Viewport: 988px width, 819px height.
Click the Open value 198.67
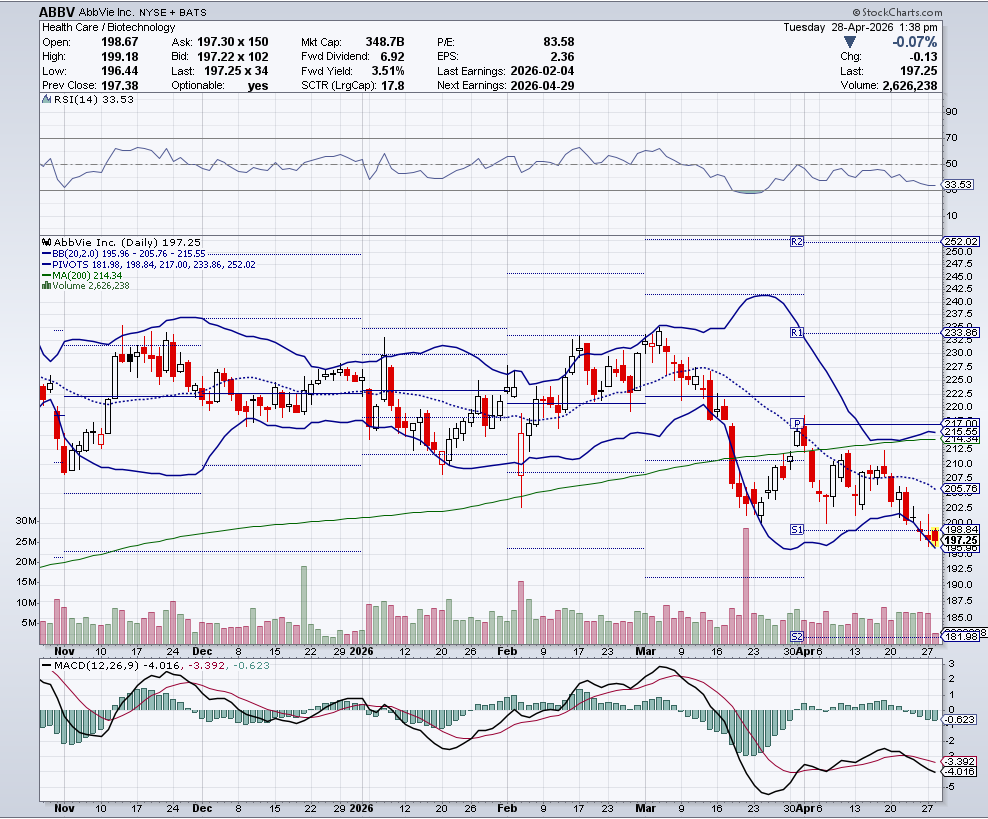(119, 42)
